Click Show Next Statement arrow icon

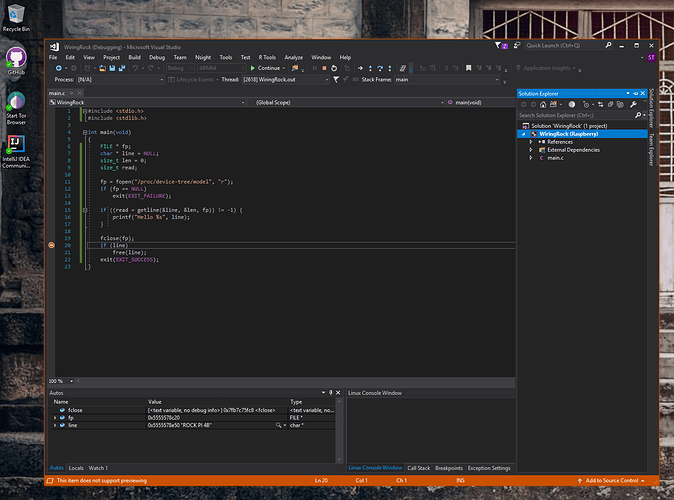(360, 68)
